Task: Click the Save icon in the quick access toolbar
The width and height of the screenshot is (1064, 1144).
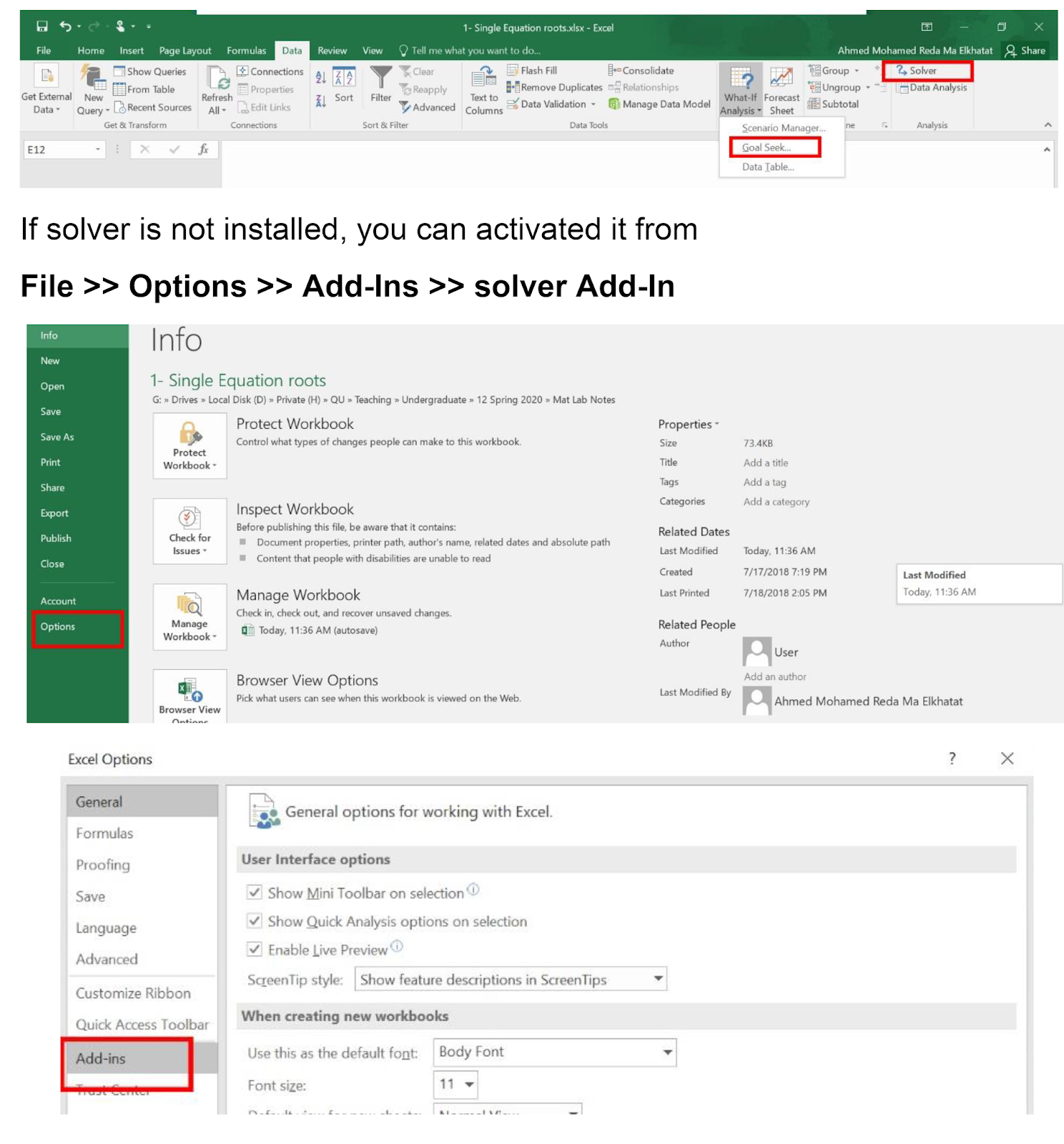Action: click(42, 26)
